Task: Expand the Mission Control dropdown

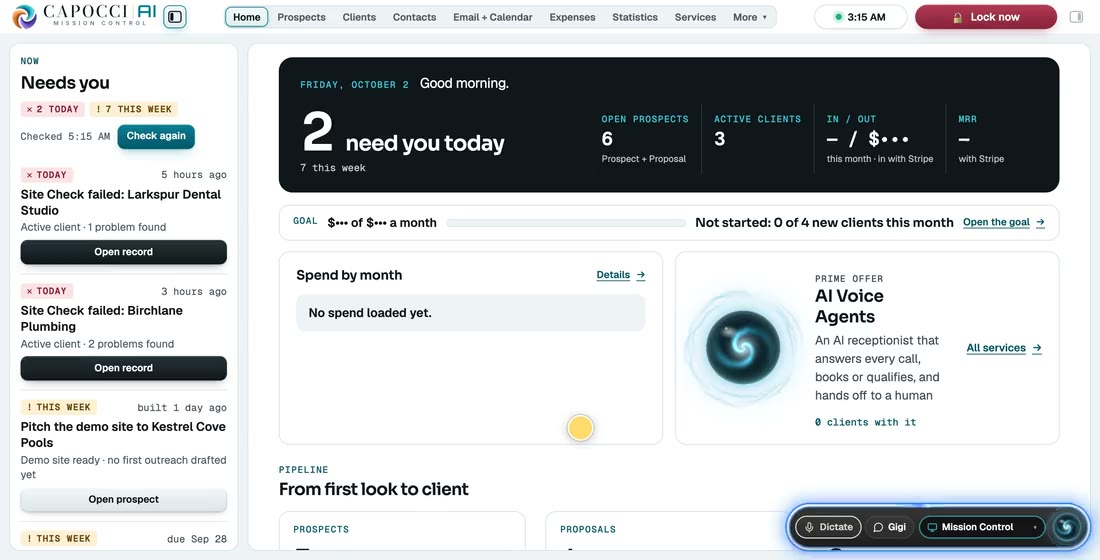Action: pos(981,527)
